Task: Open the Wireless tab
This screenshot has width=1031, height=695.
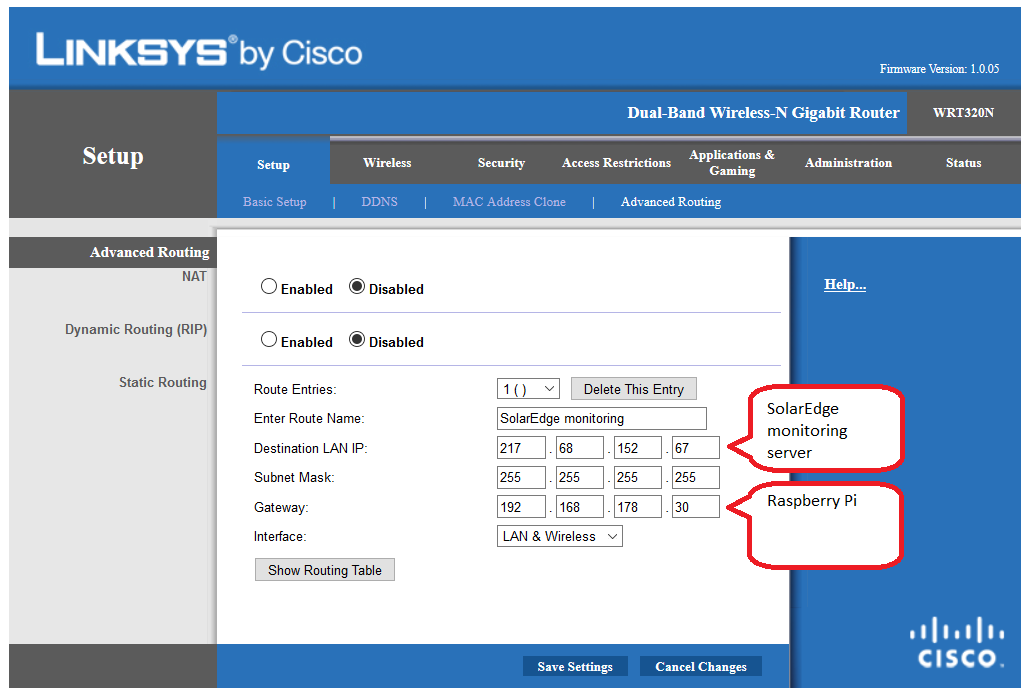Action: coord(387,162)
